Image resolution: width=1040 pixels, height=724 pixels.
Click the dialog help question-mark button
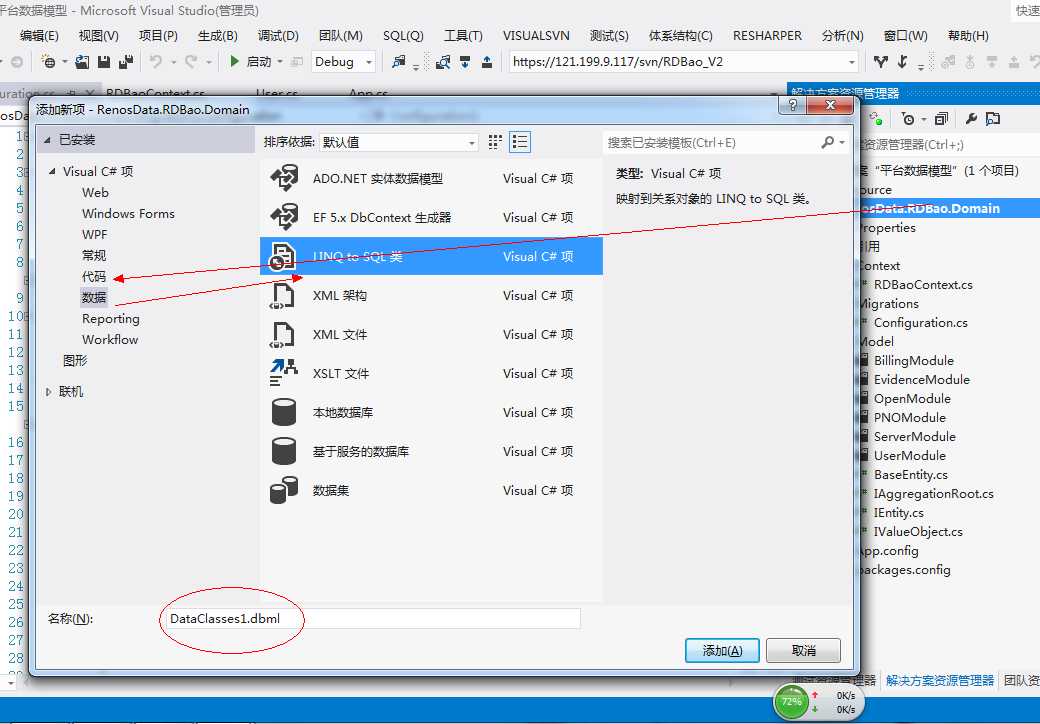pos(793,105)
